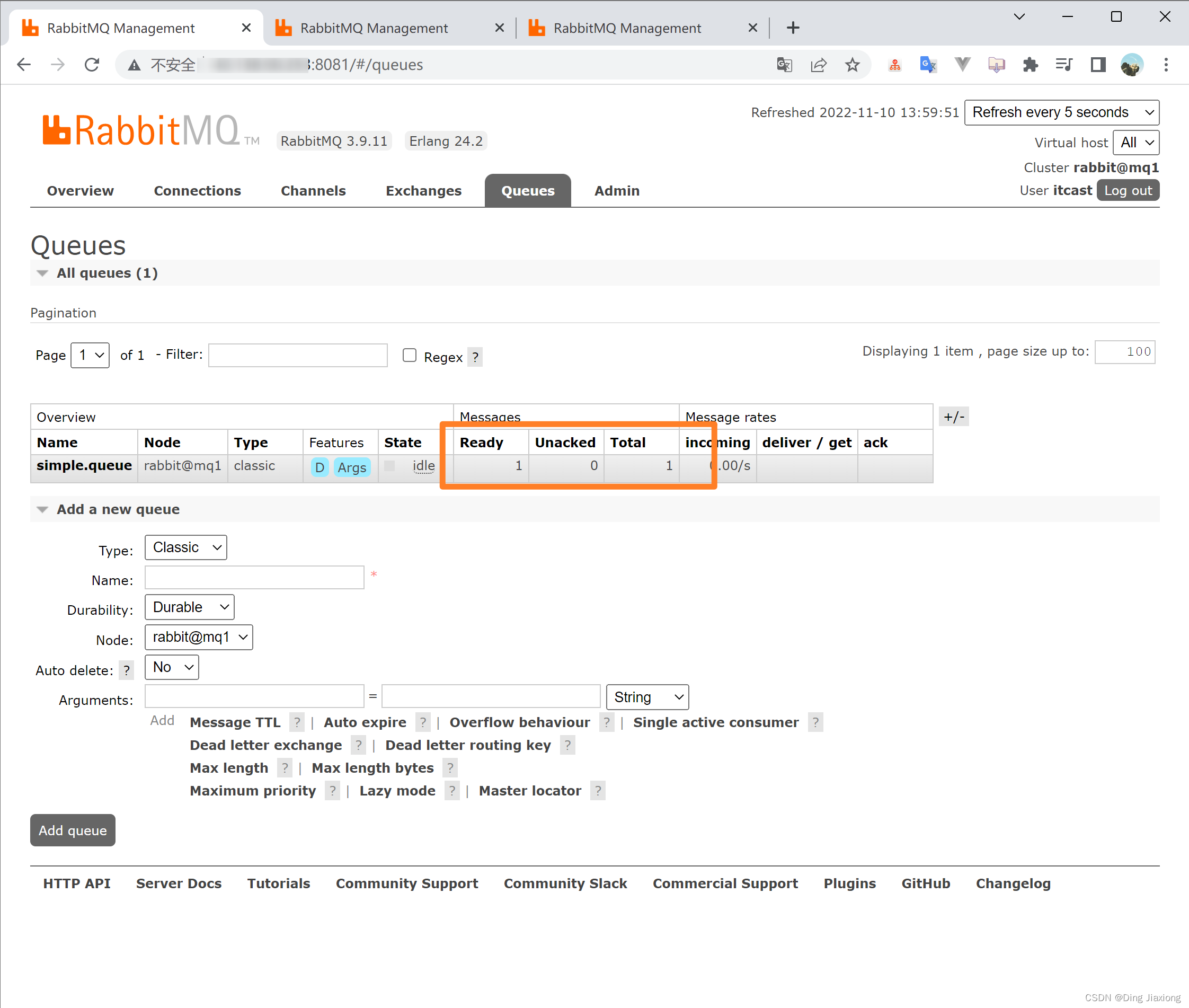Click the Arguments key input field
The height and width of the screenshot is (1008, 1189).
254,696
